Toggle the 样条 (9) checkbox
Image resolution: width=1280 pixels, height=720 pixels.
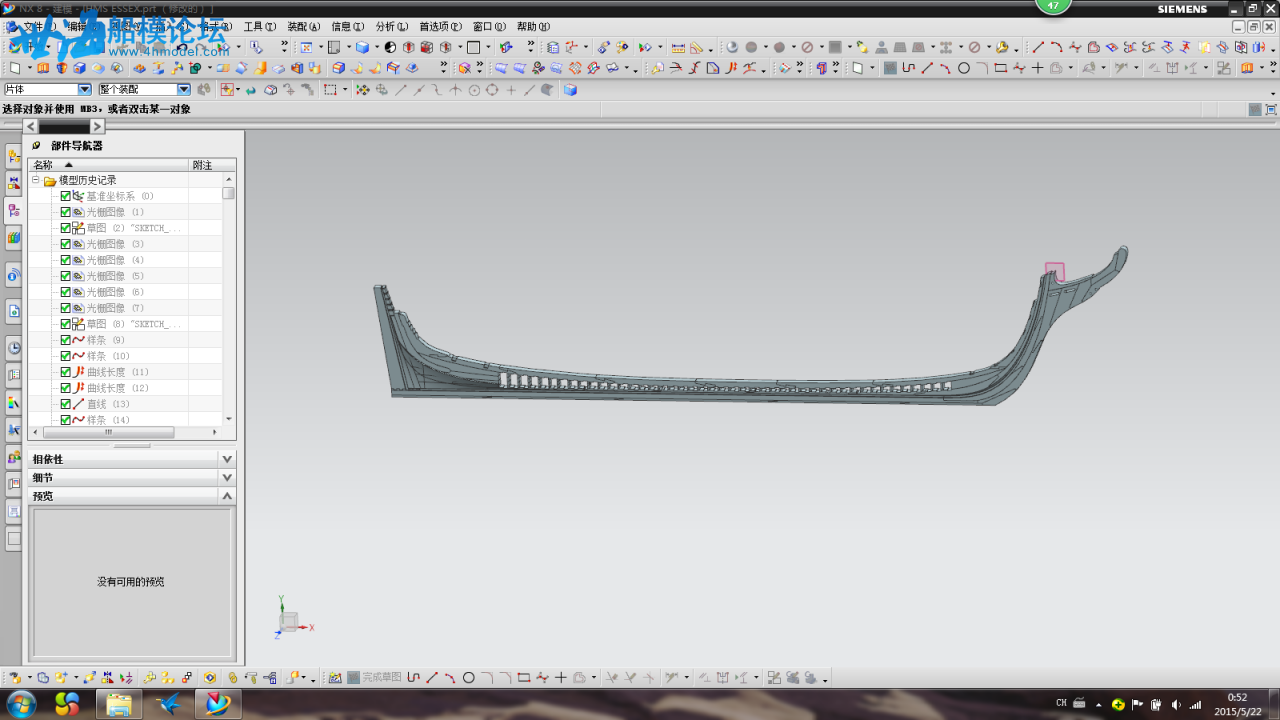coord(66,340)
